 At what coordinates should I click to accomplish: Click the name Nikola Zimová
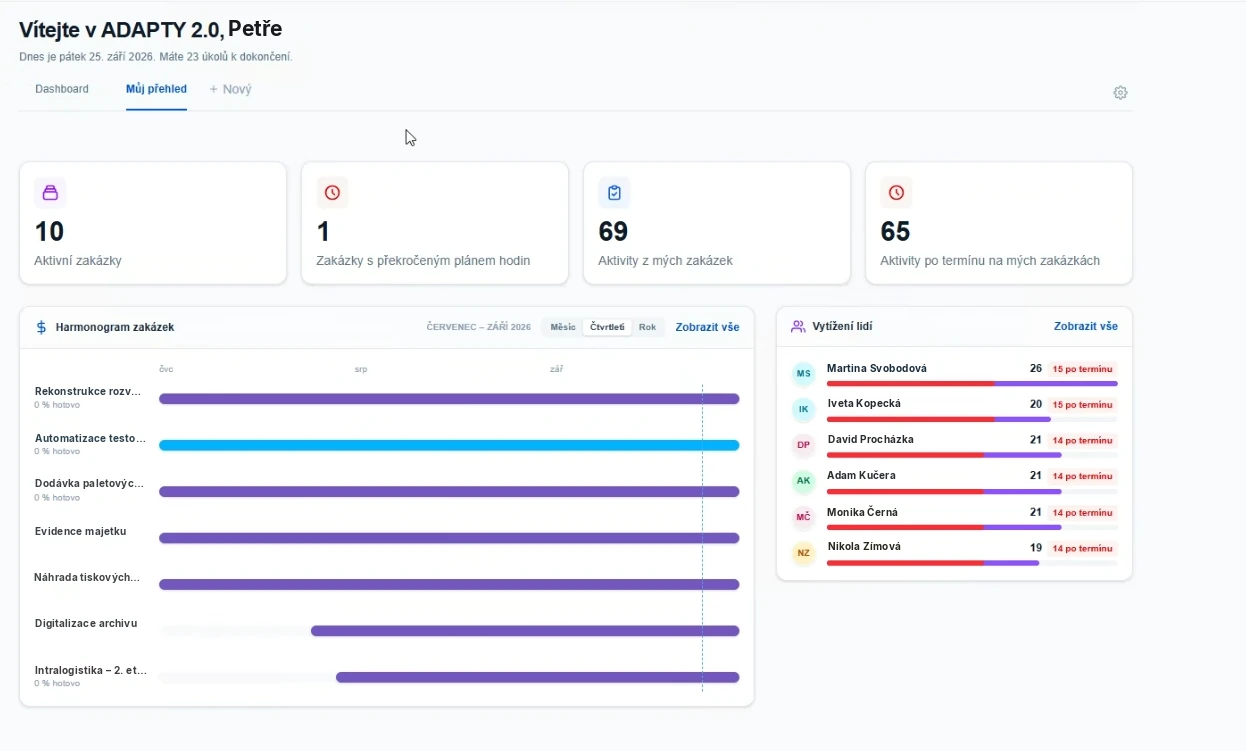pyautogui.click(x=864, y=546)
